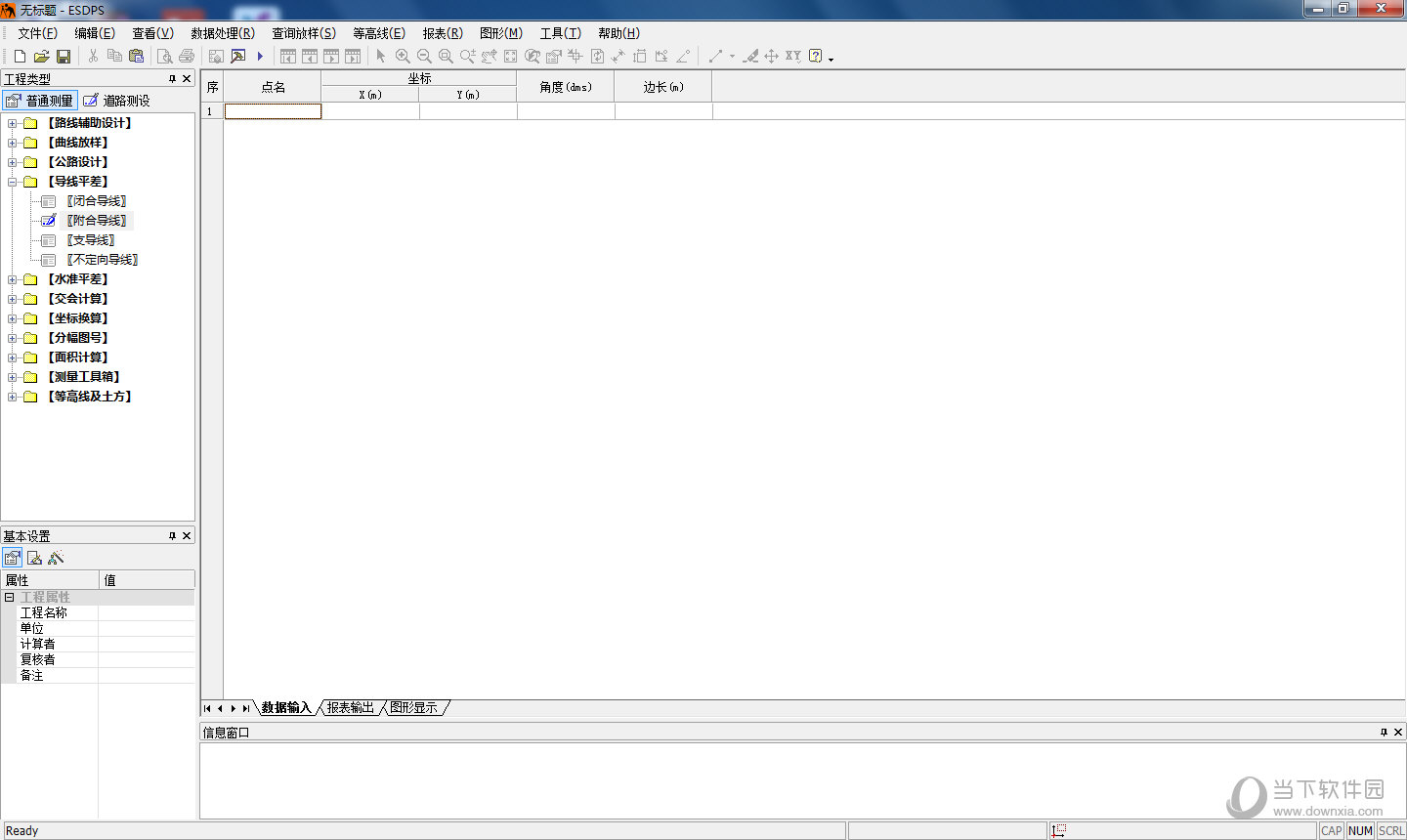This screenshot has height=840, width=1407.
Task: Click the Save floppy disk icon
Action: point(64,57)
